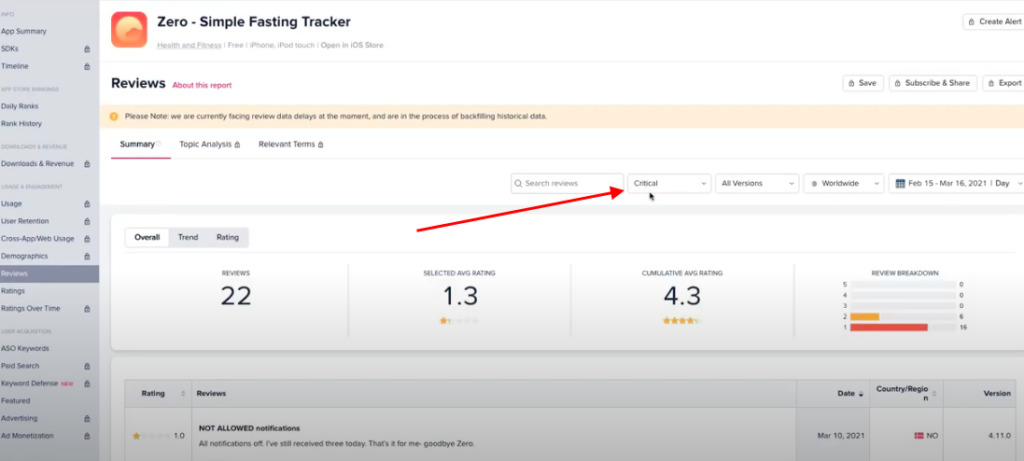
Task: Click the lock icon next to SDKs
Action: pyautogui.click(x=87, y=49)
